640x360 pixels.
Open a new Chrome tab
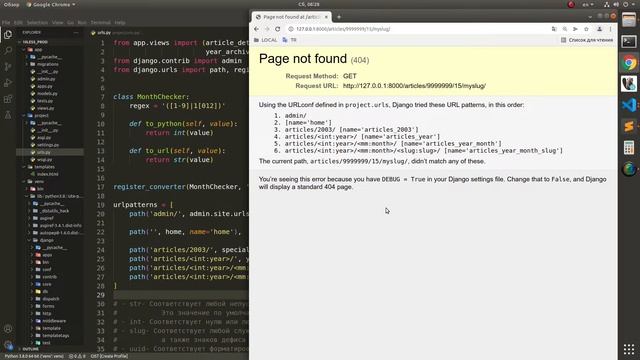339,17
